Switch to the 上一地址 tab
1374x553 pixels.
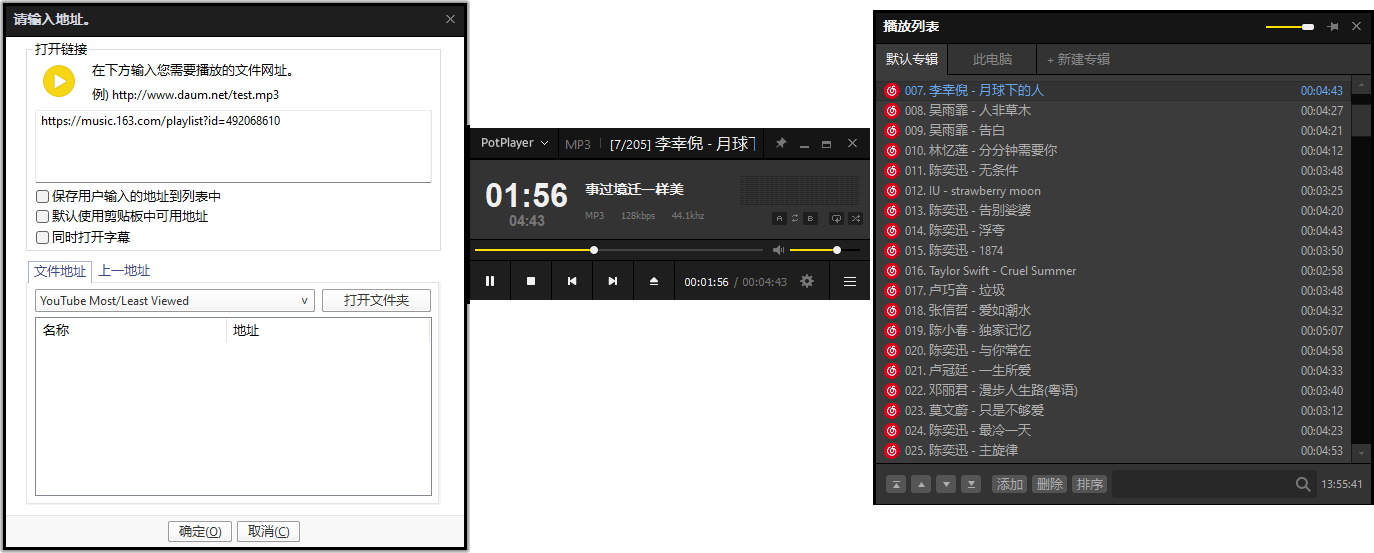point(124,271)
